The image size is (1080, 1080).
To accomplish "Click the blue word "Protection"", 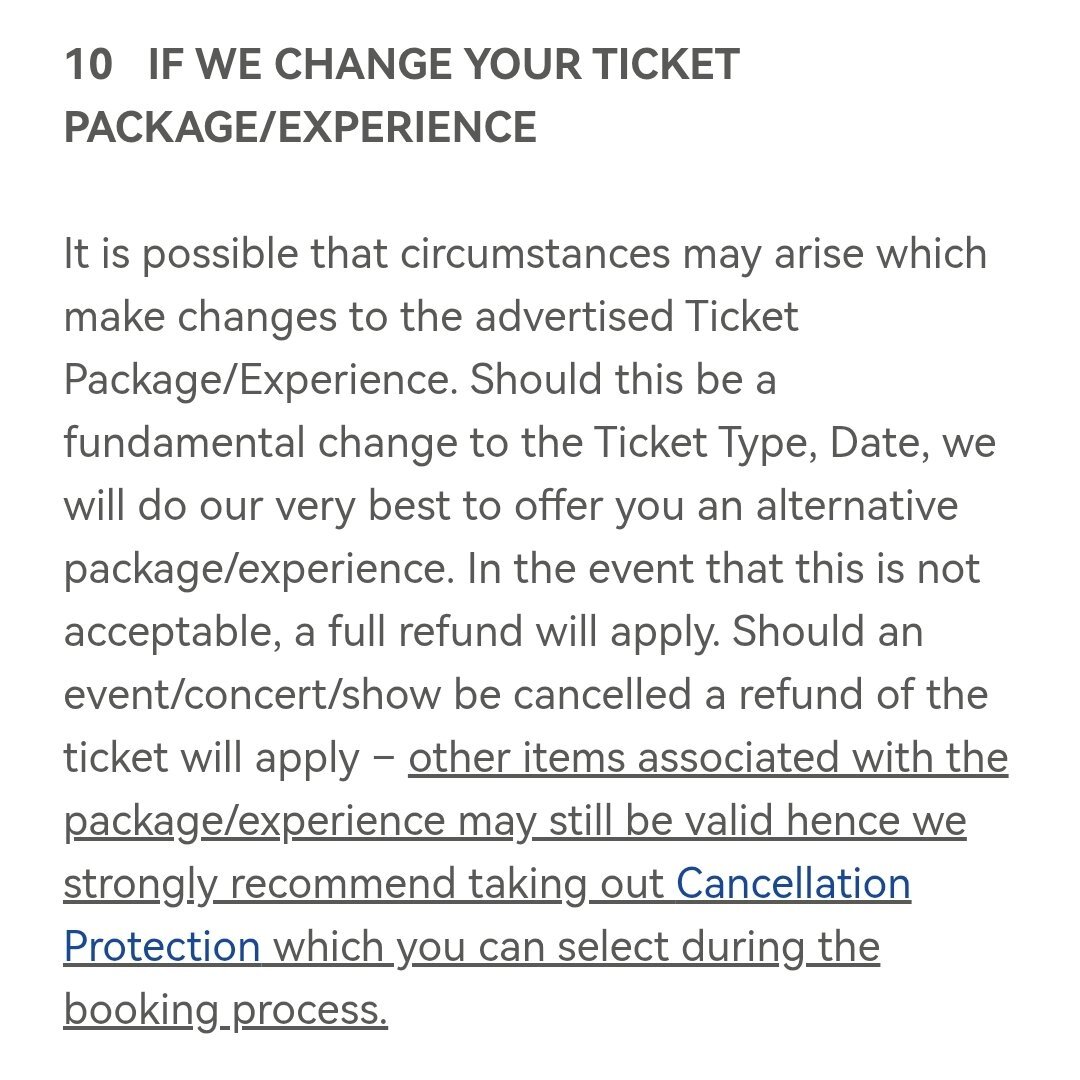I will [162, 947].
